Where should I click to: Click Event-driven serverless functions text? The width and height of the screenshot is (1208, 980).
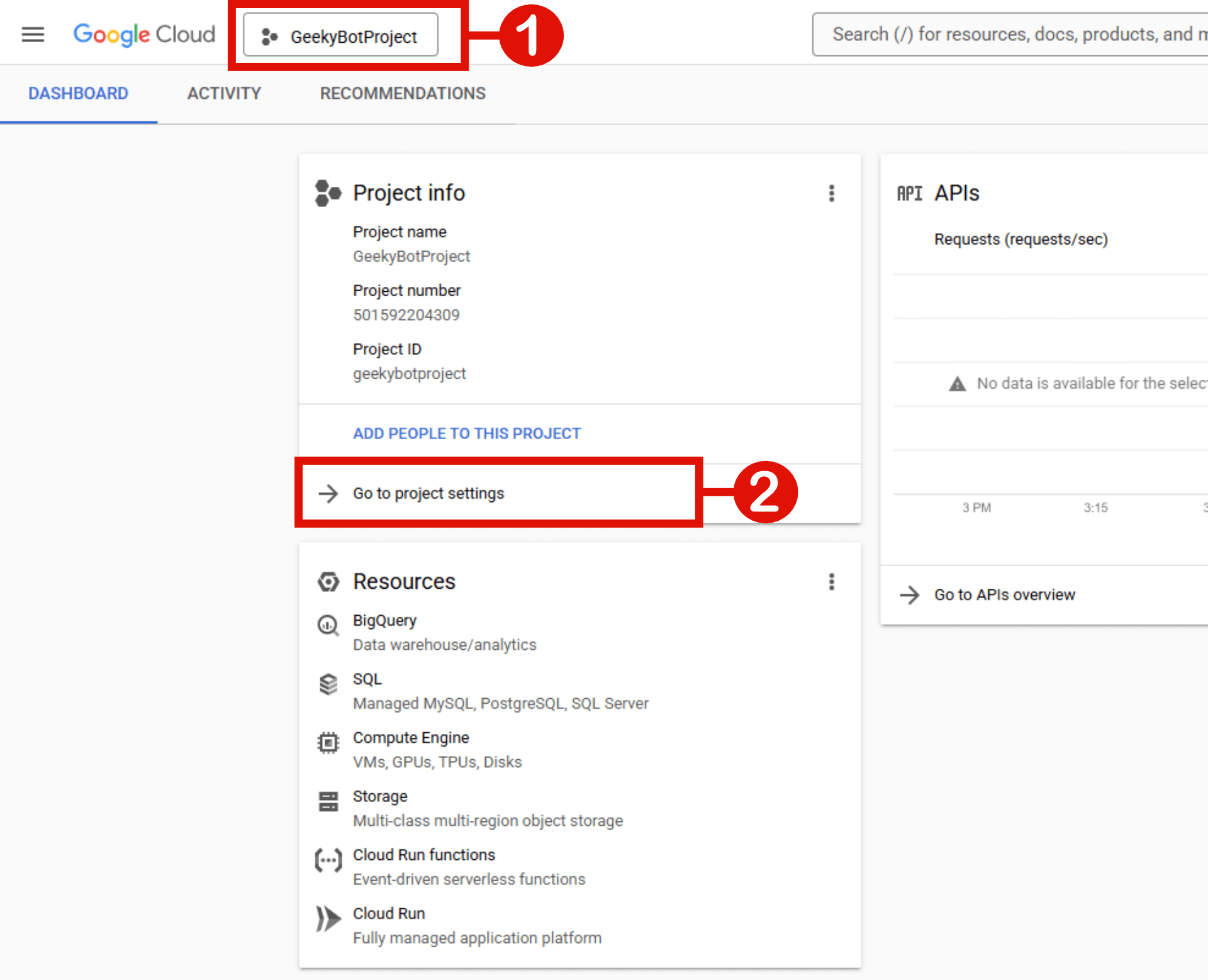pyautogui.click(x=469, y=879)
